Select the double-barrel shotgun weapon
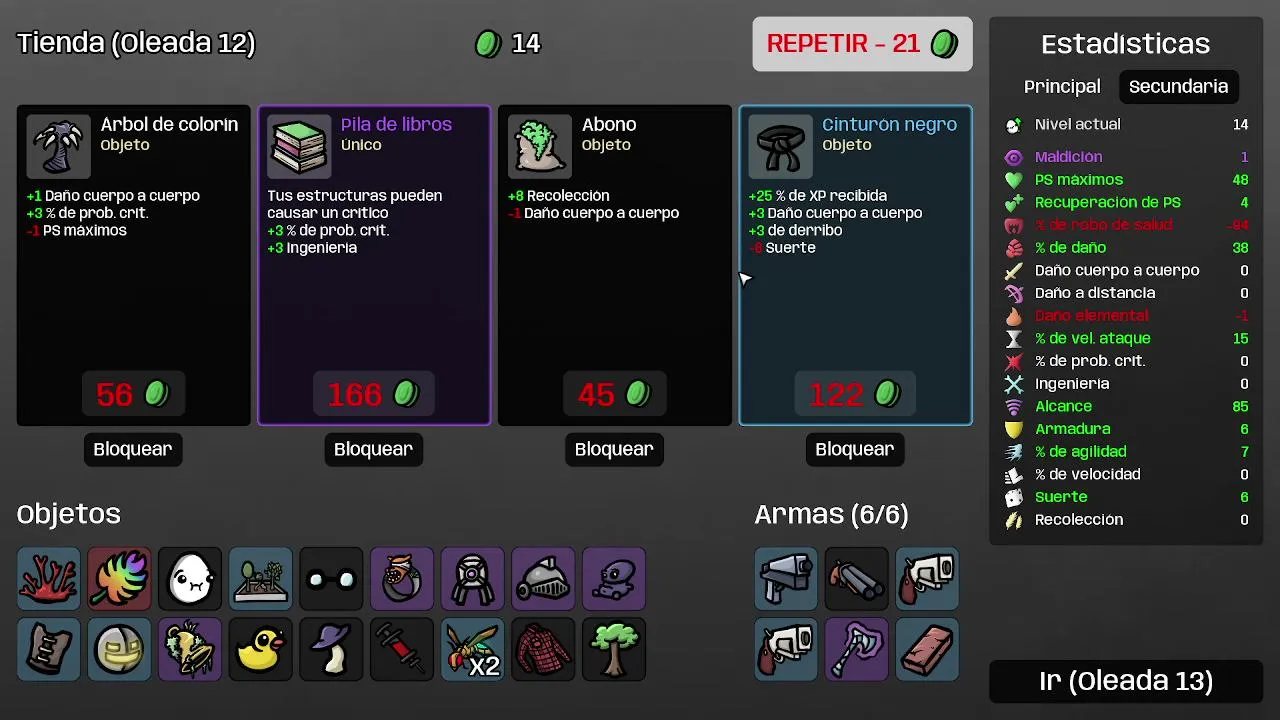The width and height of the screenshot is (1280, 720). [x=857, y=578]
